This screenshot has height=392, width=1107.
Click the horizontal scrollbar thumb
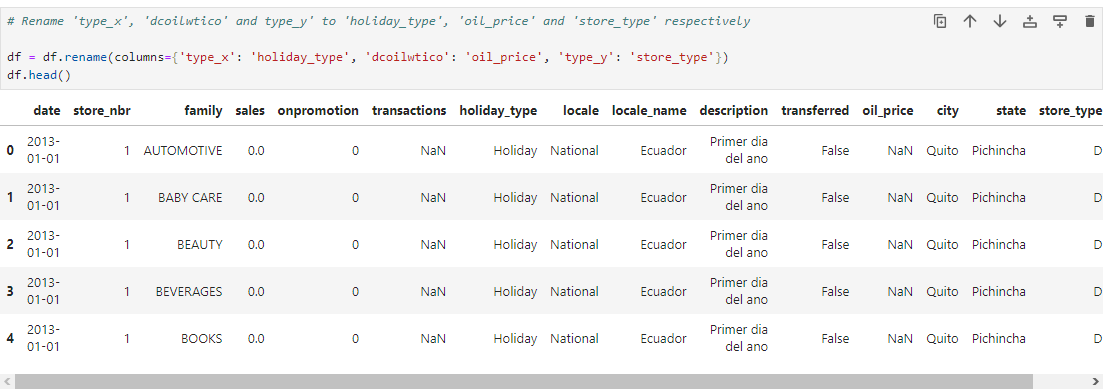[x=523, y=382]
